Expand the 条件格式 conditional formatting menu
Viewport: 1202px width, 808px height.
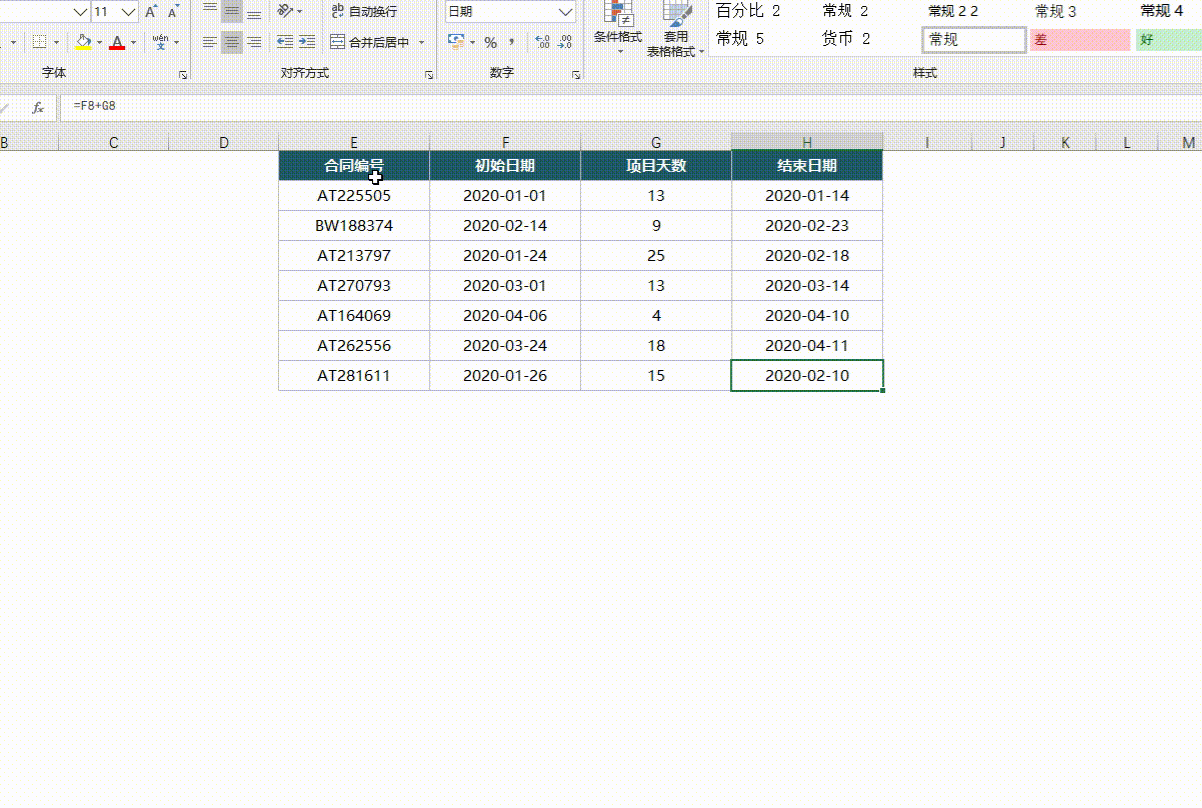pyautogui.click(x=617, y=30)
